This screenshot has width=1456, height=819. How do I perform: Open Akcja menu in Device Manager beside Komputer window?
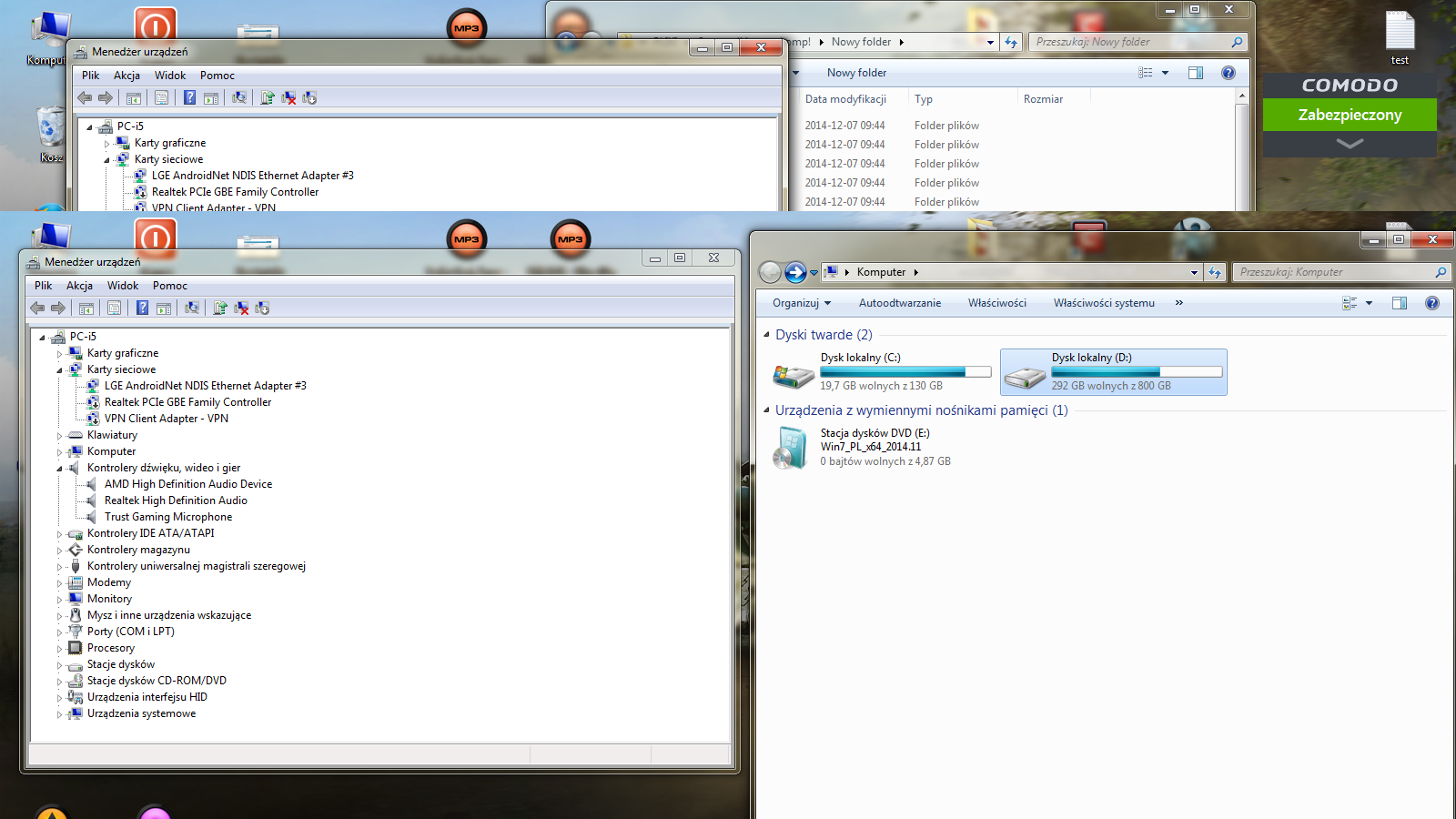click(79, 286)
